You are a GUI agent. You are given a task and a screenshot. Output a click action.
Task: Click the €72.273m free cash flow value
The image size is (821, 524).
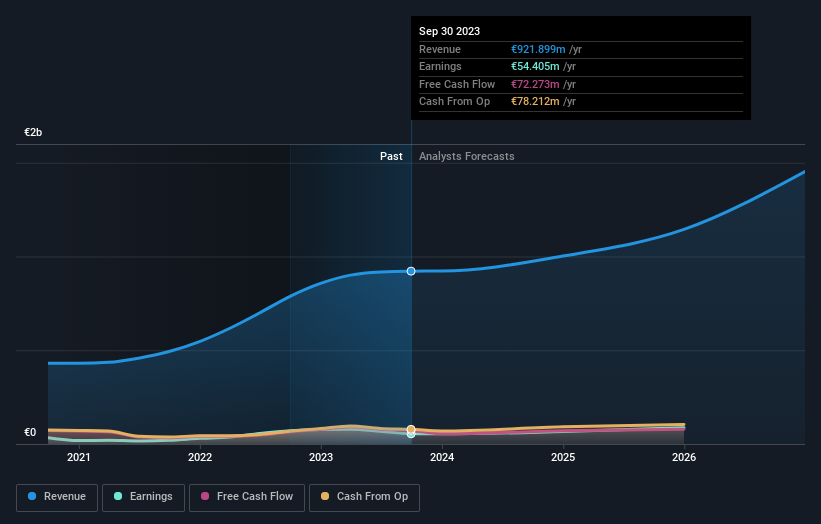coord(535,84)
